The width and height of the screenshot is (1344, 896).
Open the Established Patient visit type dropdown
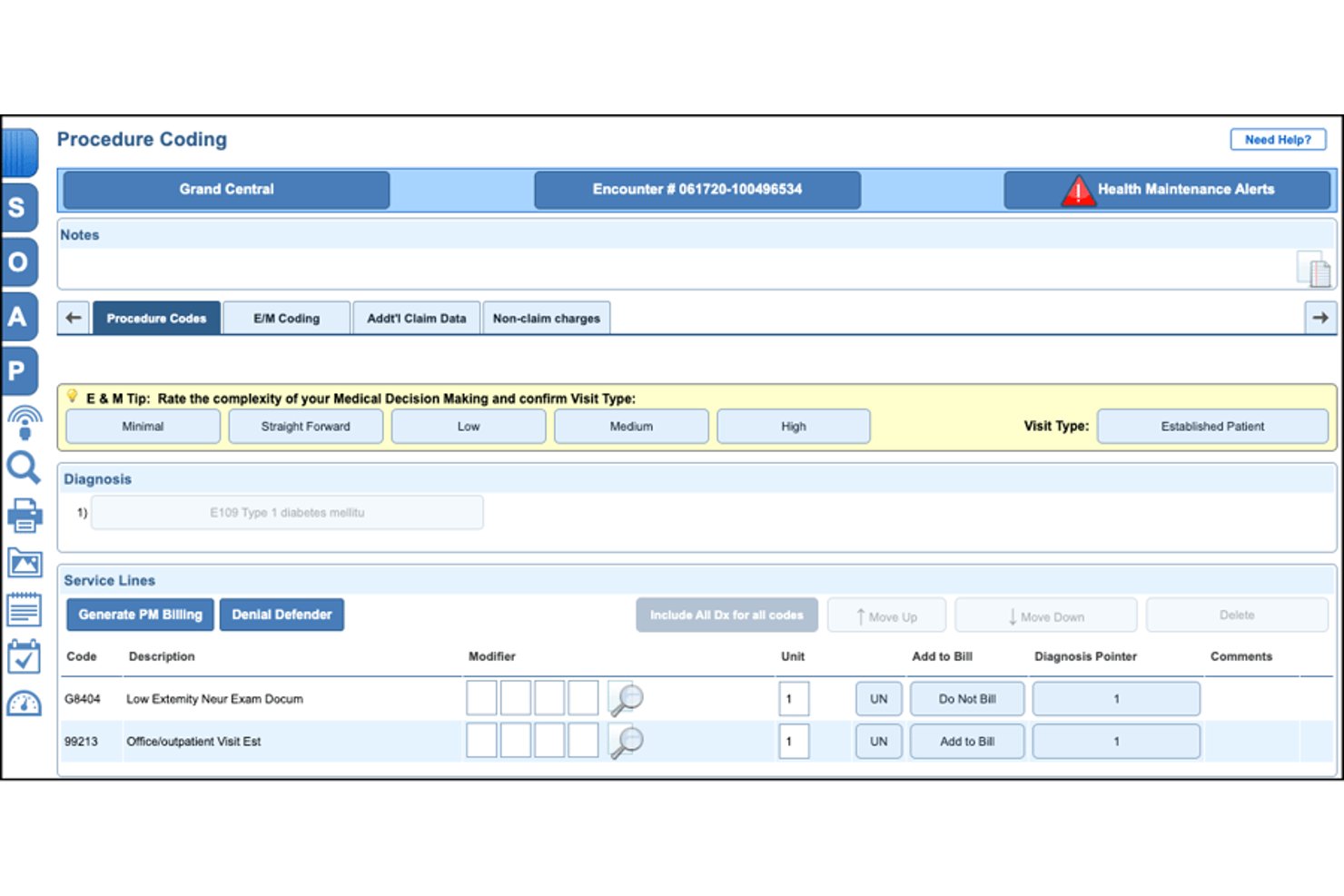[x=1212, y=427]
